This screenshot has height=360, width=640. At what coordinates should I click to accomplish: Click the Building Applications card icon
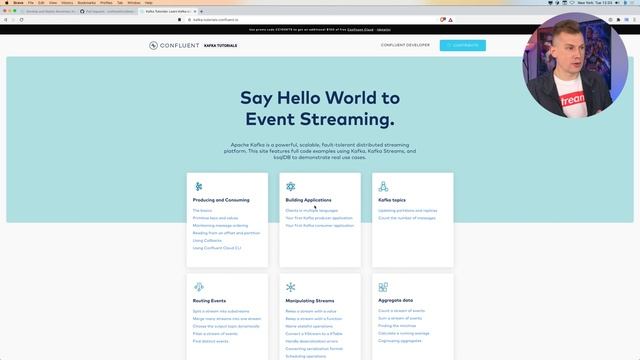click(x=291, y=187)
